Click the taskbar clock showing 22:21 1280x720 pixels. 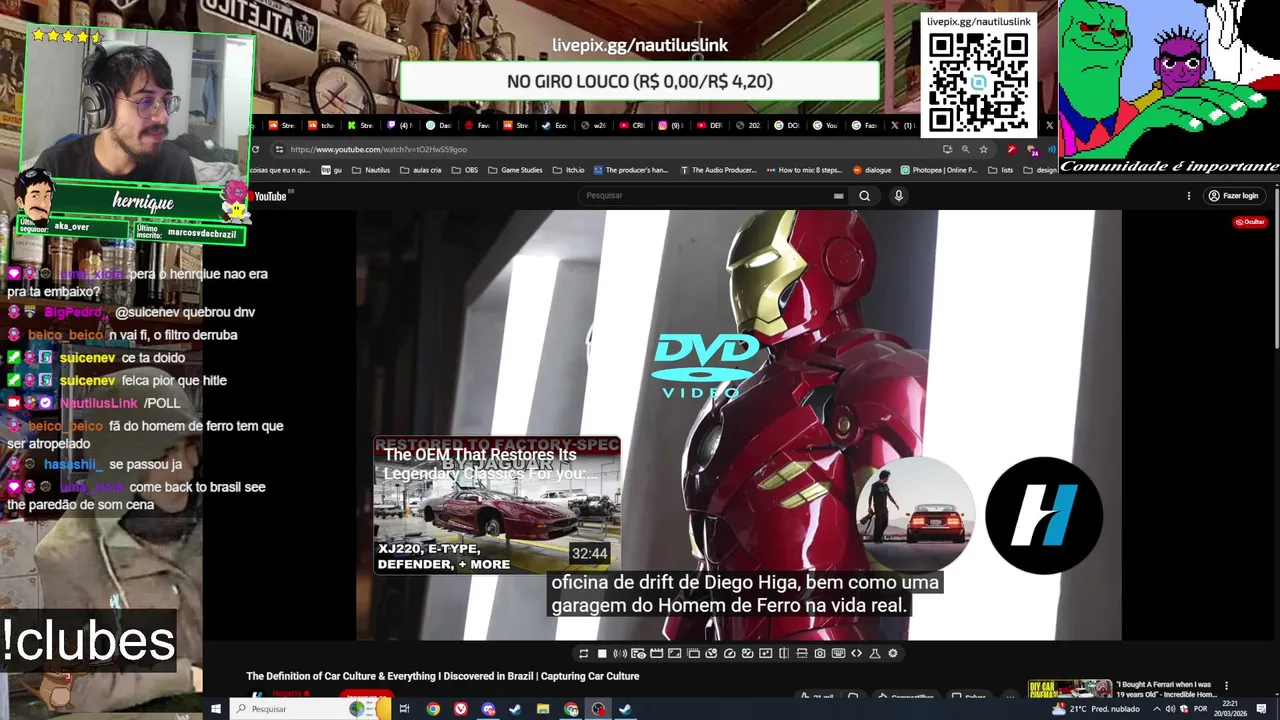1229,709
